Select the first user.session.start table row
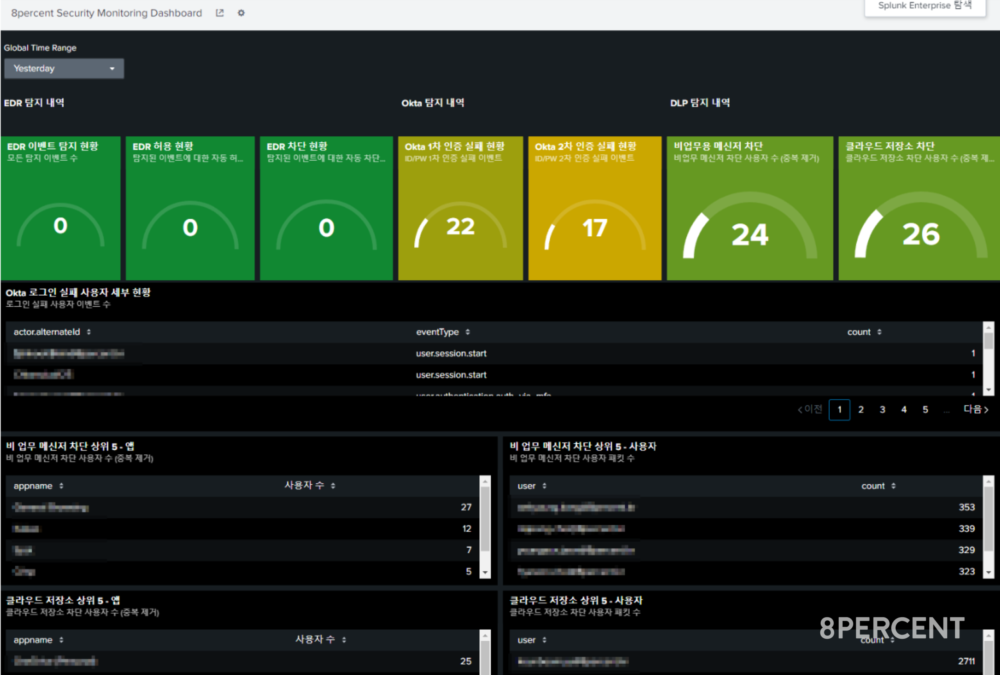The height and width of the screenshot is (675, 1000). 450,354
